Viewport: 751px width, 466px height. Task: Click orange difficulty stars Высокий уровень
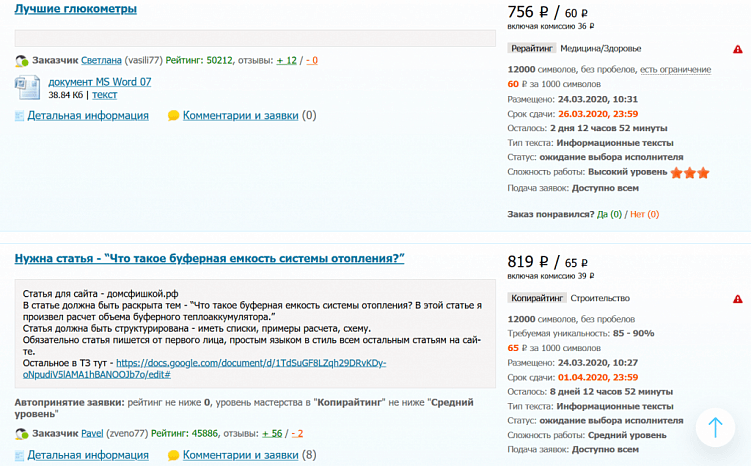tap(690, 173)
